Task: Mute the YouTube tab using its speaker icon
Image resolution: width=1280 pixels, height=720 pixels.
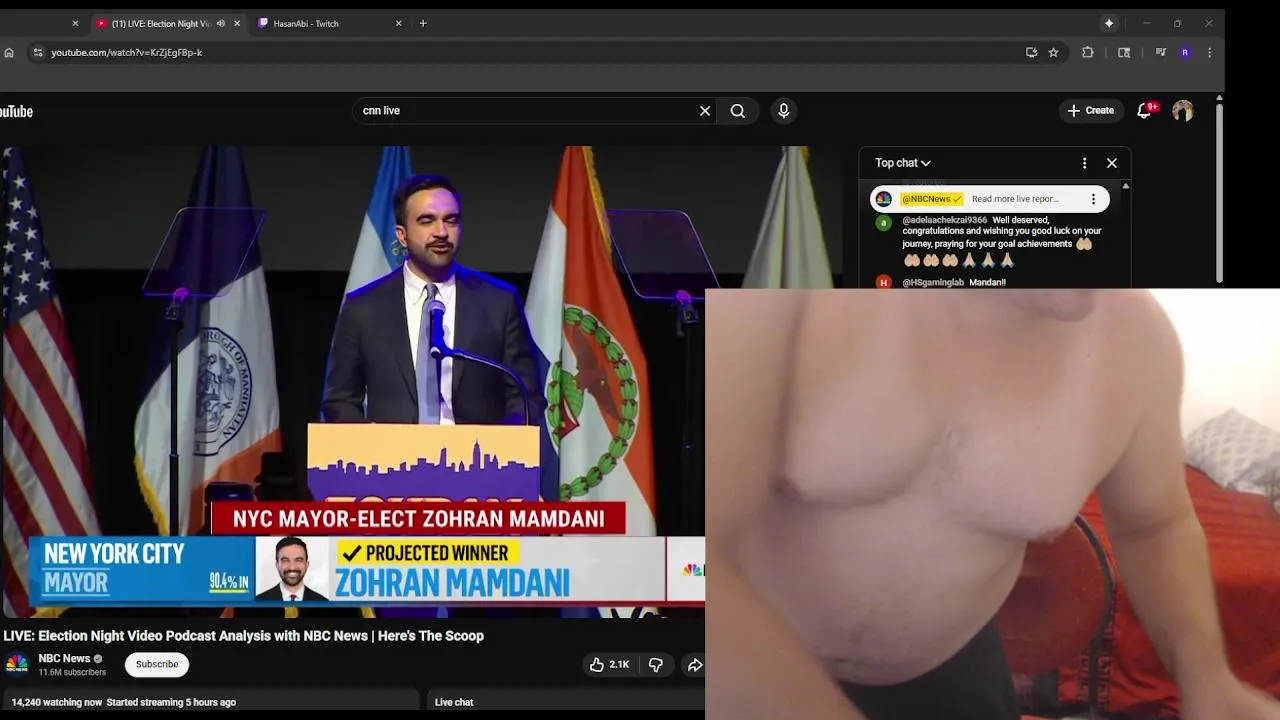Action: click(x=220, y=23)
